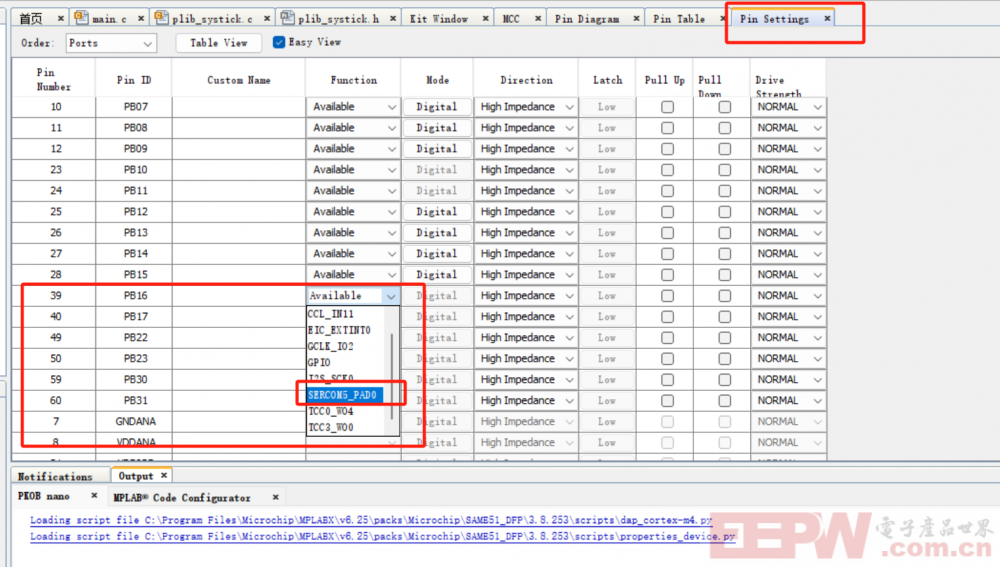Toggle the Easy View checkbox
The image size is (1000, 567).
[279, 42]
